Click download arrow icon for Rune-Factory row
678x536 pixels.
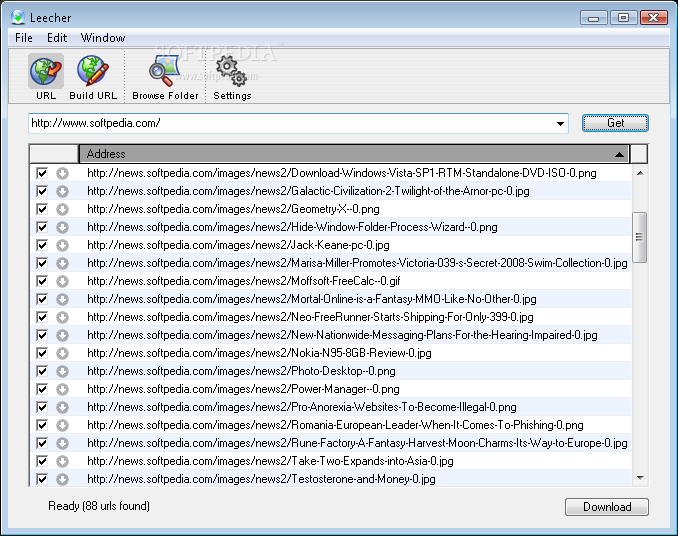coord(62,443)
